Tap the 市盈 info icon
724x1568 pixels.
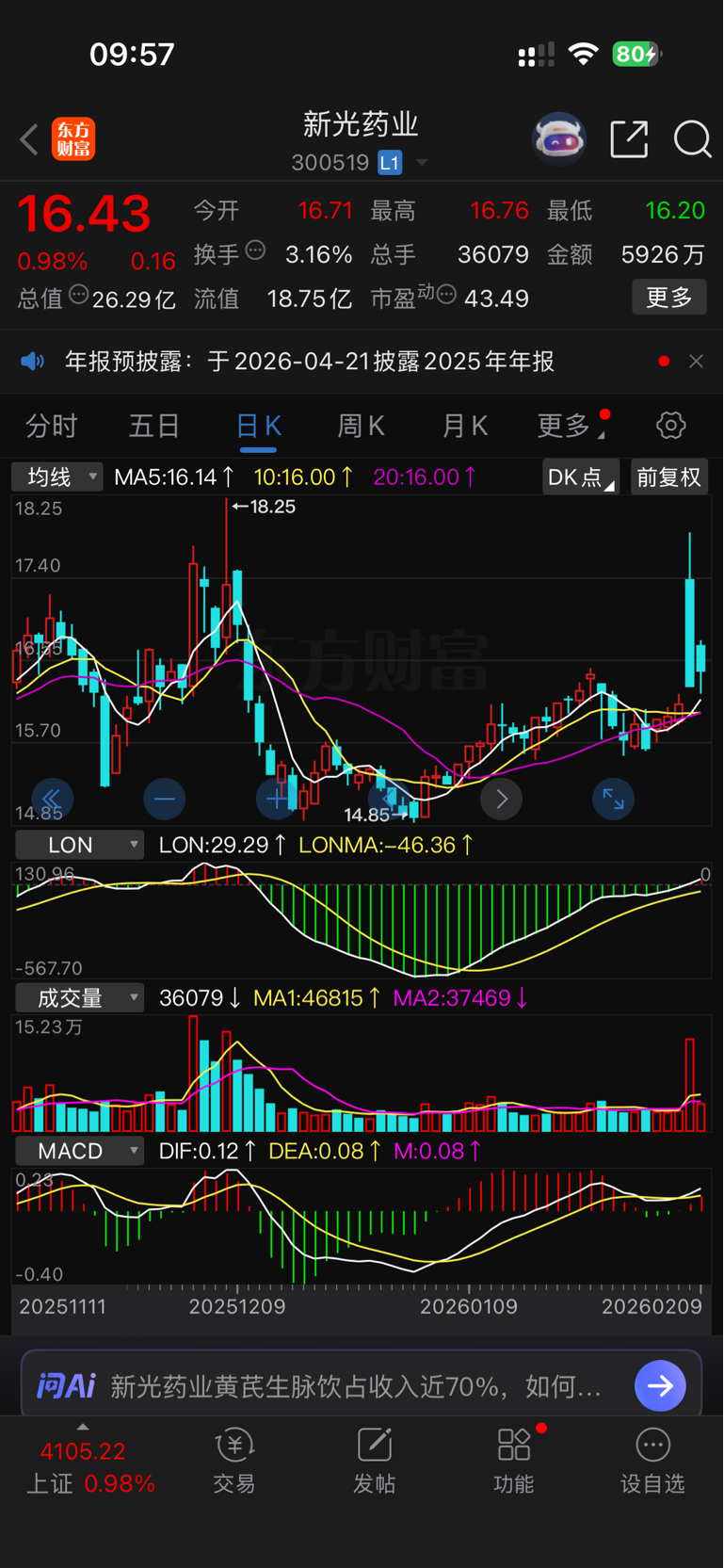click(446, 295)
